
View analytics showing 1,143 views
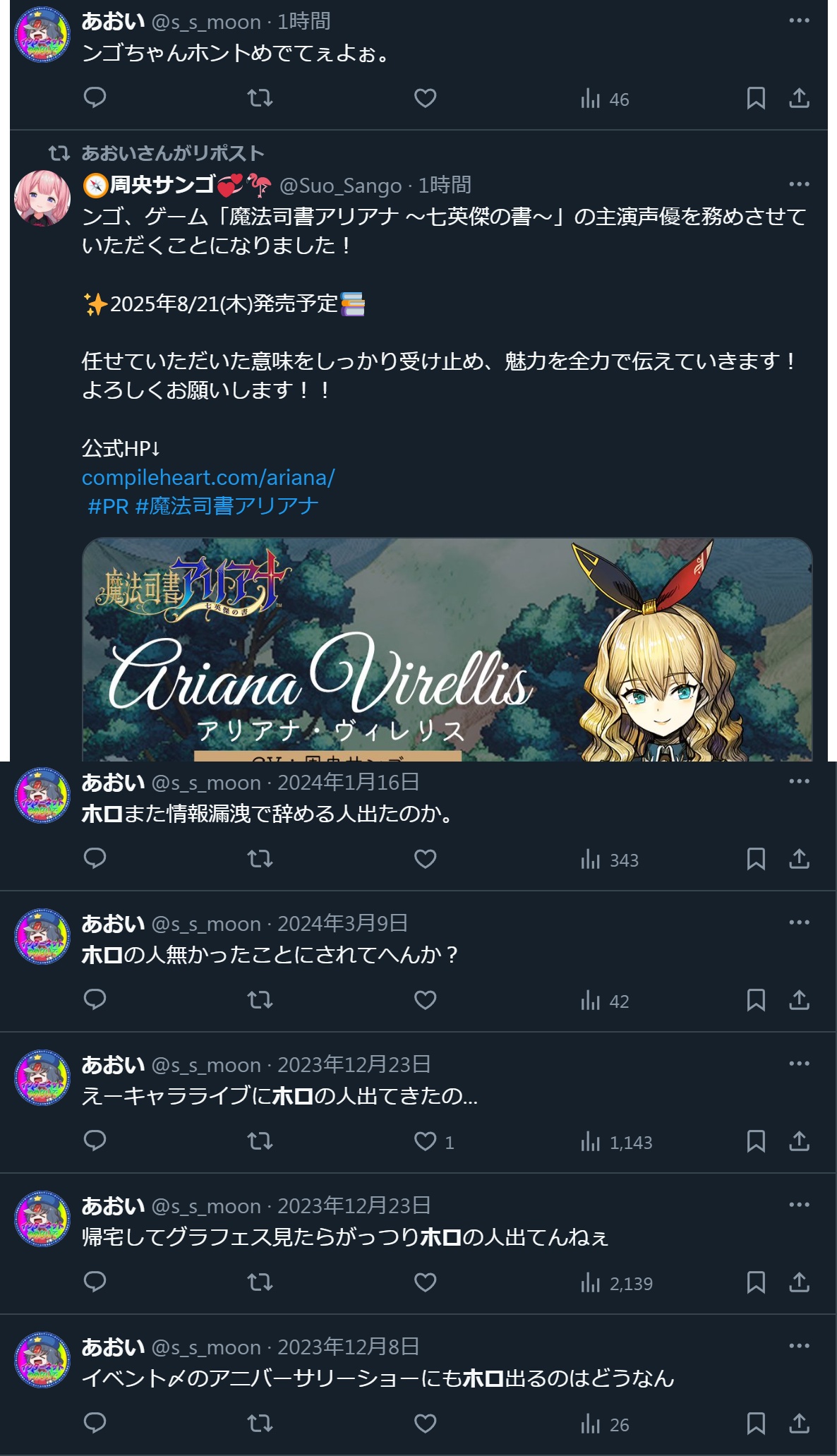click(617, 1142)
